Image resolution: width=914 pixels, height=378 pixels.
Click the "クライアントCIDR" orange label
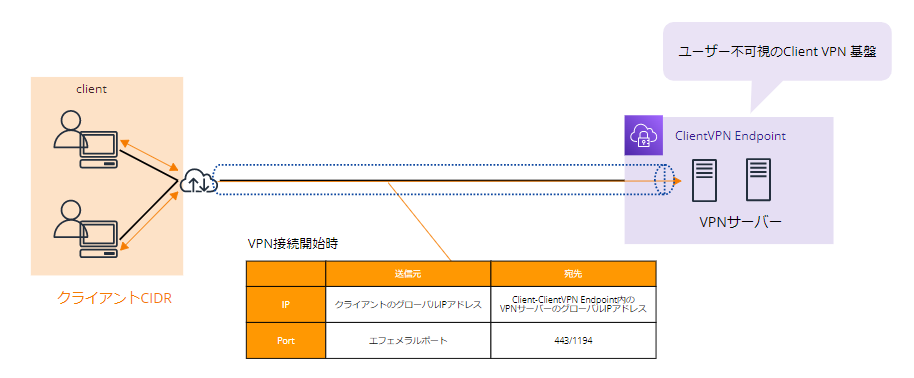click(114, 298)
